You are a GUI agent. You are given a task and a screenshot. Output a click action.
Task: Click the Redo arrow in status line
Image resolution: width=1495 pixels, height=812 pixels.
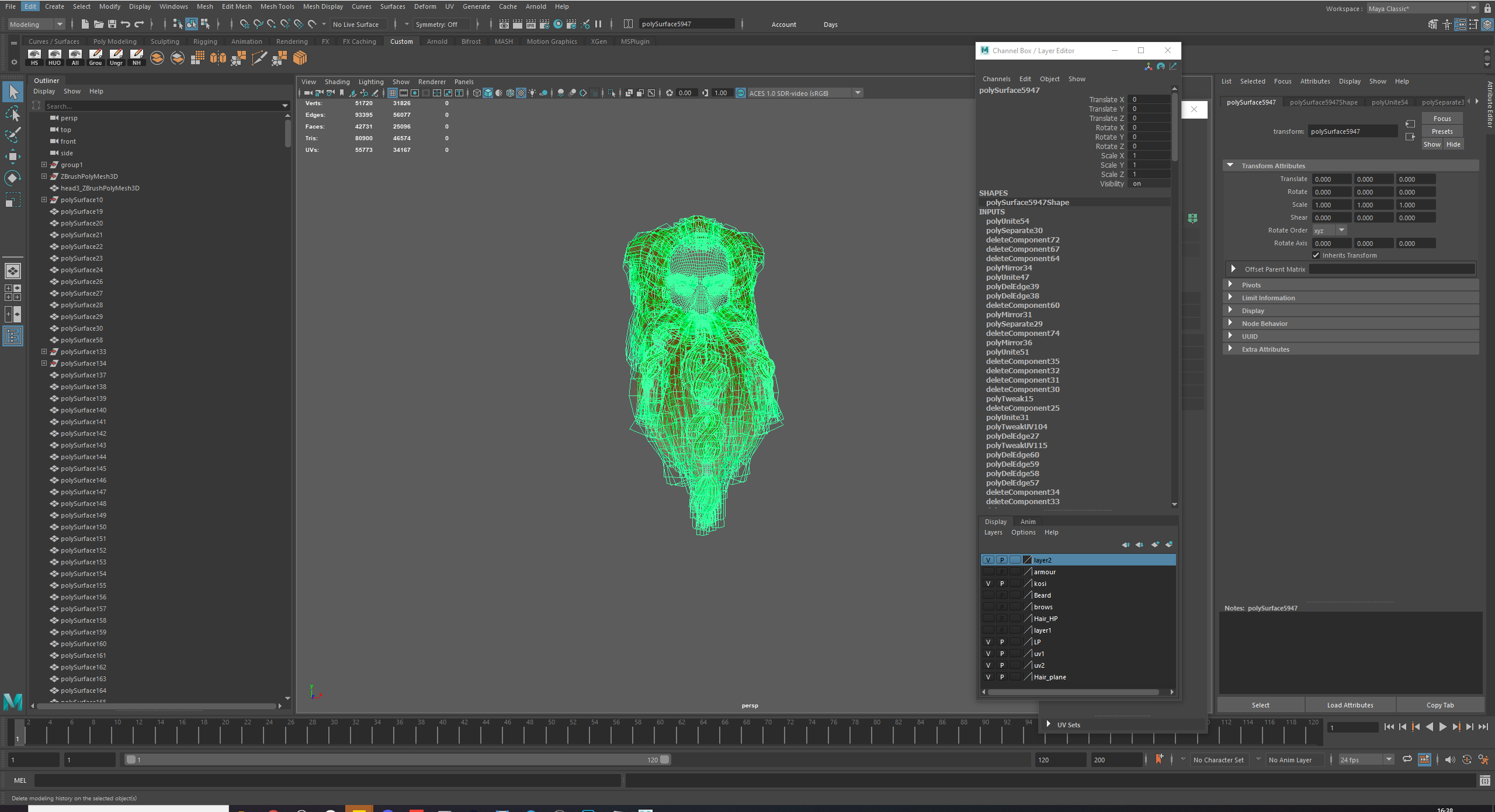click(139, 24)
